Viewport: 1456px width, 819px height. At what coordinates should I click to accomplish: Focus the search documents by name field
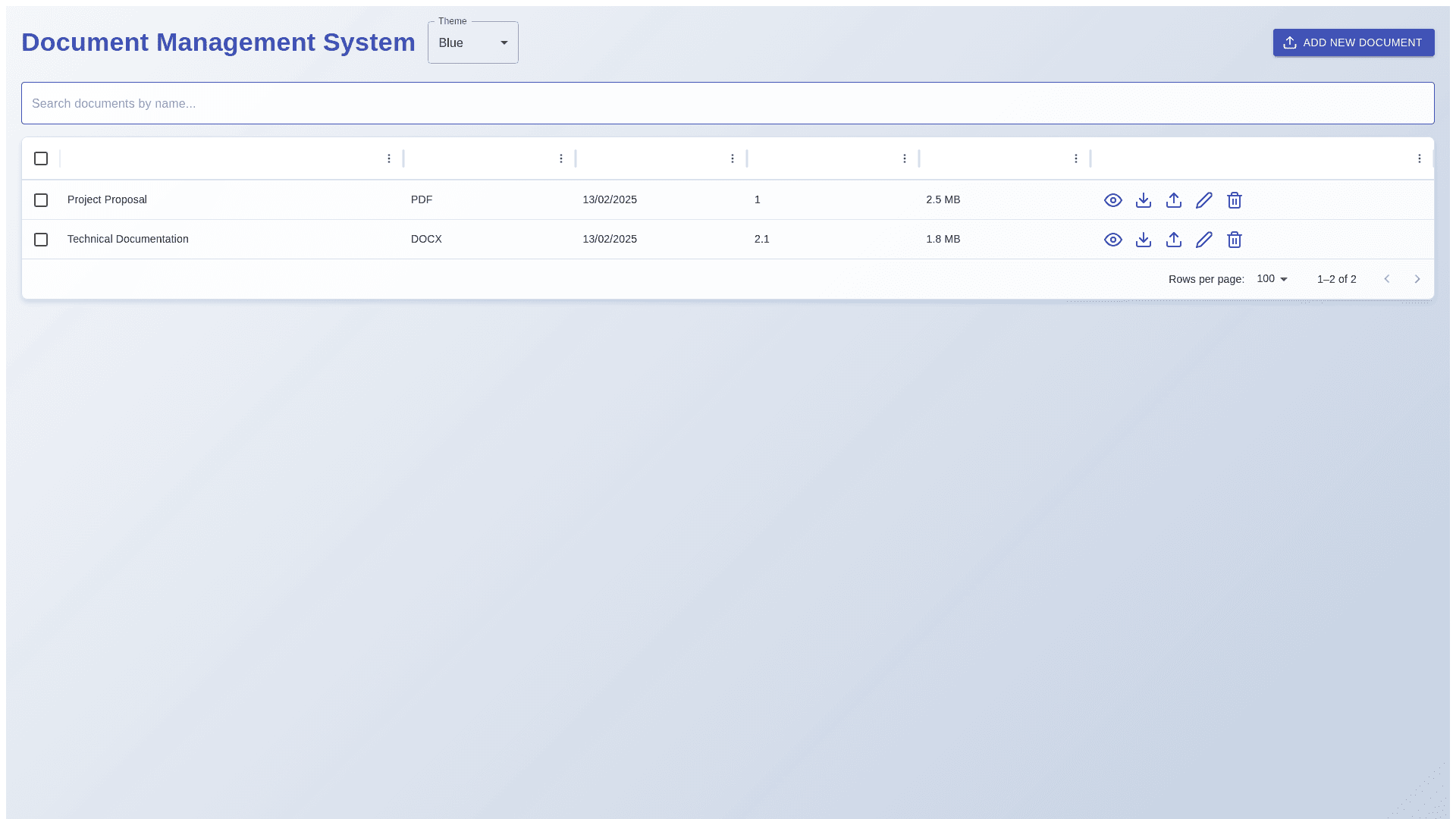pos(727,103)
